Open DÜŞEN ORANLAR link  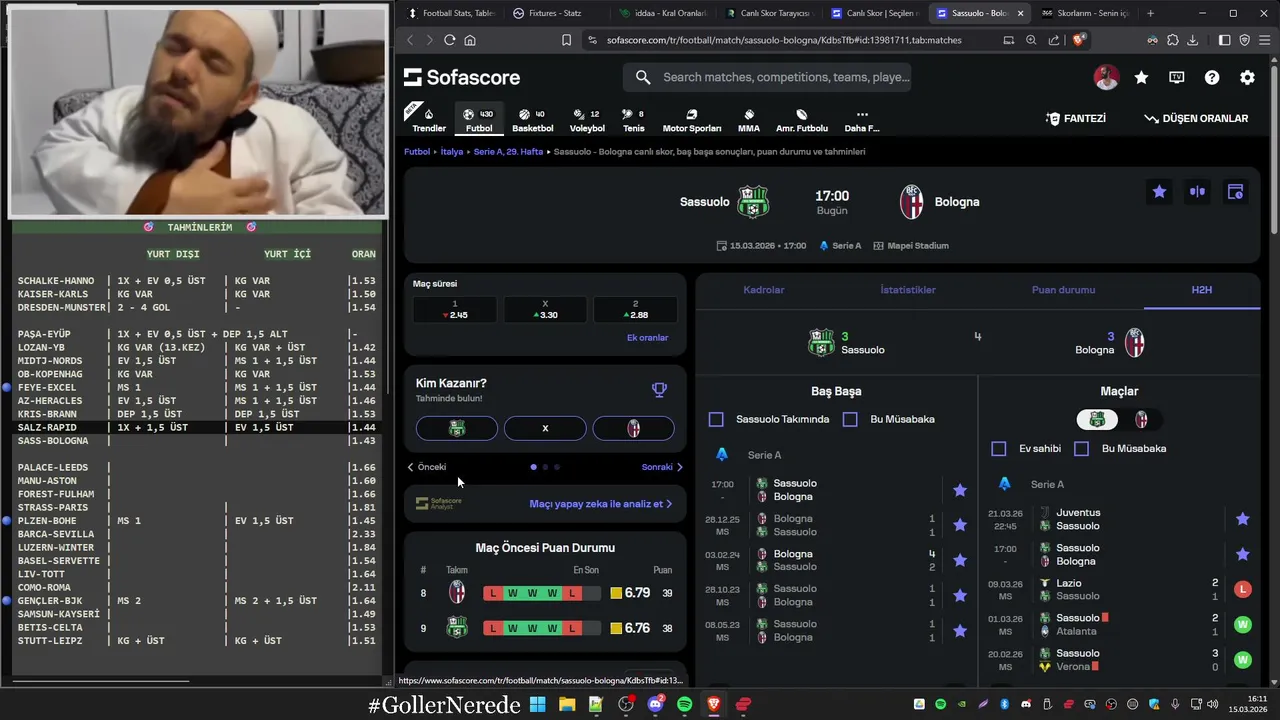click(1196, 118)
